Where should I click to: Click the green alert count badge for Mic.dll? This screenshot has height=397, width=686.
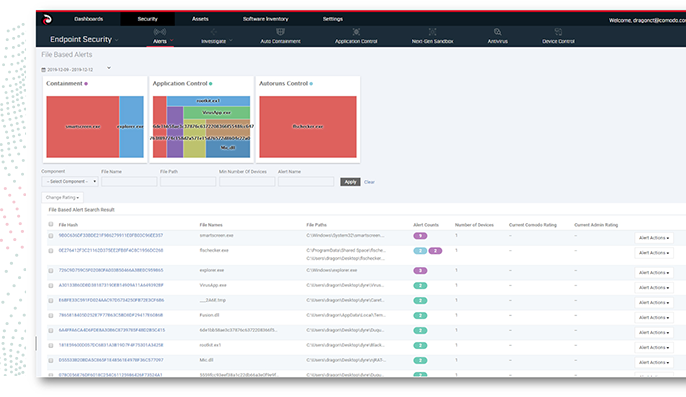[x=420, y=361]
